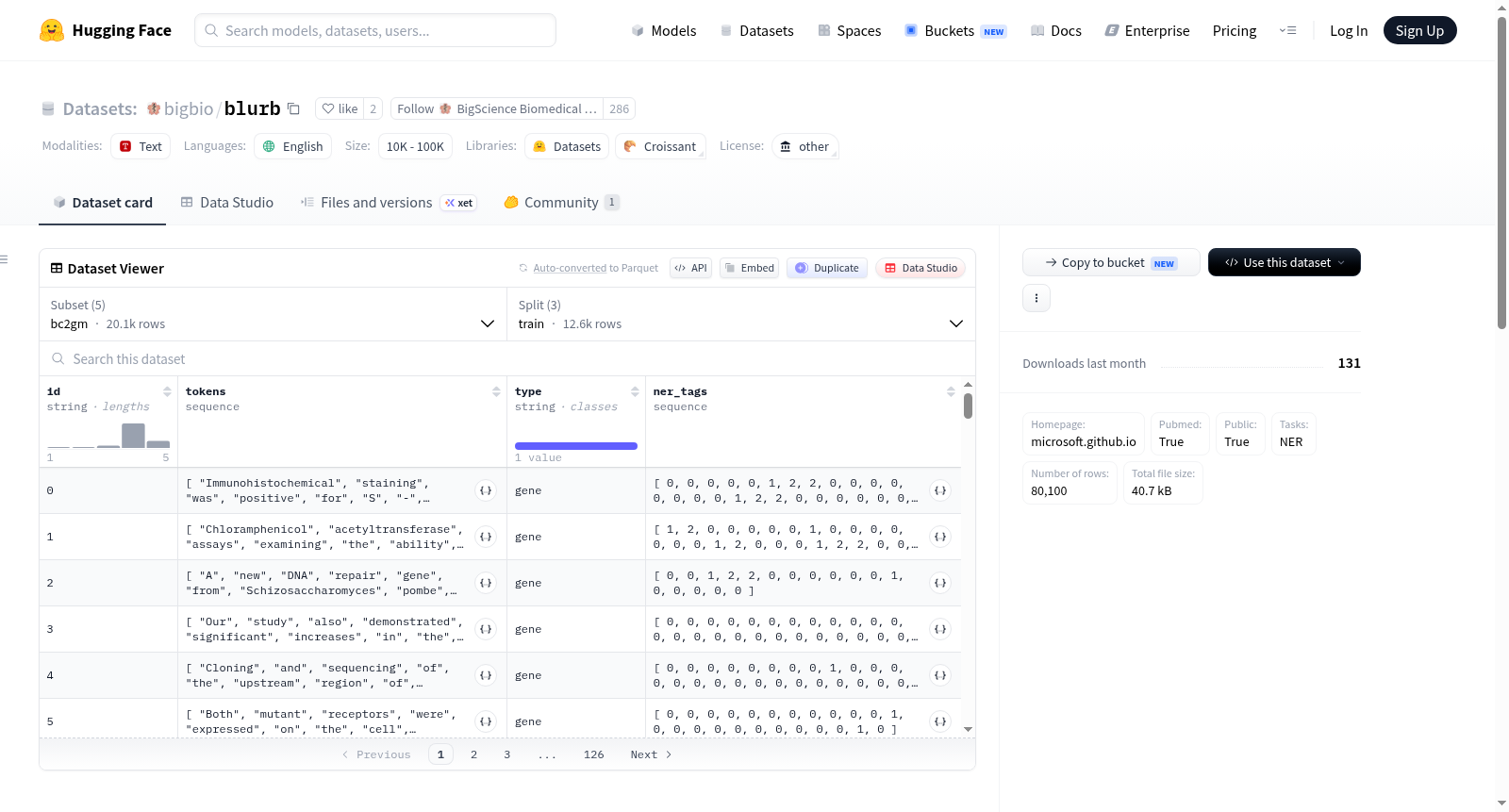Open the Subset bc2gm dropdown
Screen dimensions: 1509x812
(x=273, y=314)
